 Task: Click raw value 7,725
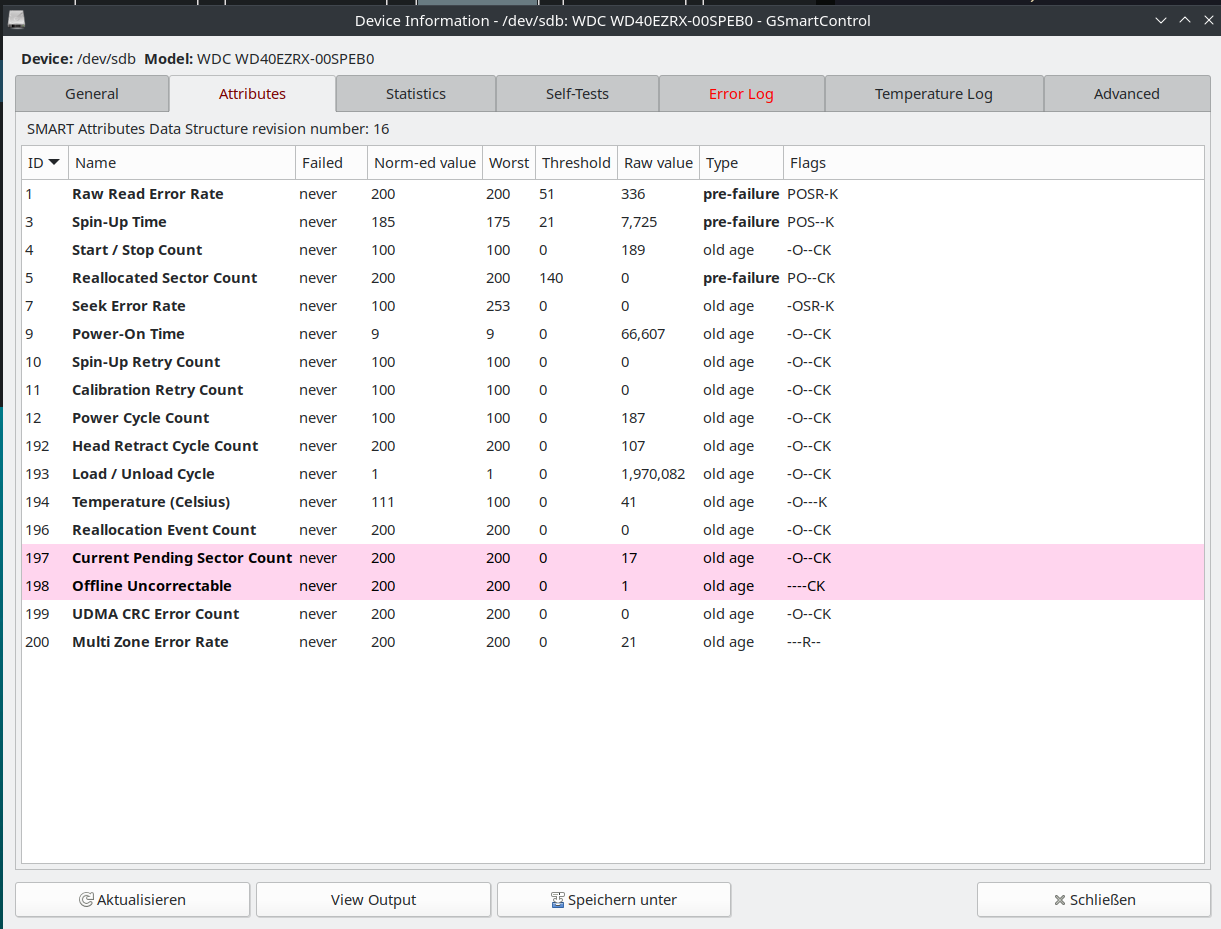point(639,222)
